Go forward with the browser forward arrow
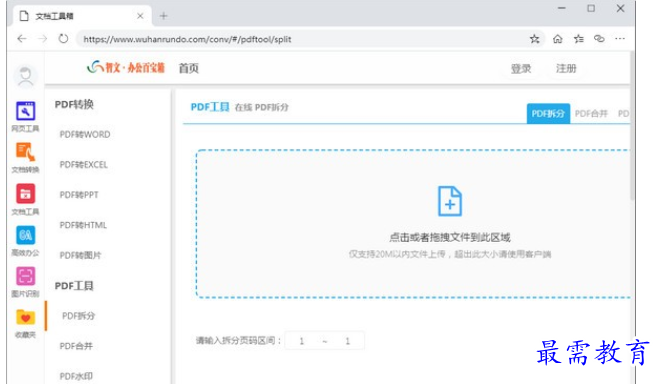658x384 pixels. click(x=42, y=39)
